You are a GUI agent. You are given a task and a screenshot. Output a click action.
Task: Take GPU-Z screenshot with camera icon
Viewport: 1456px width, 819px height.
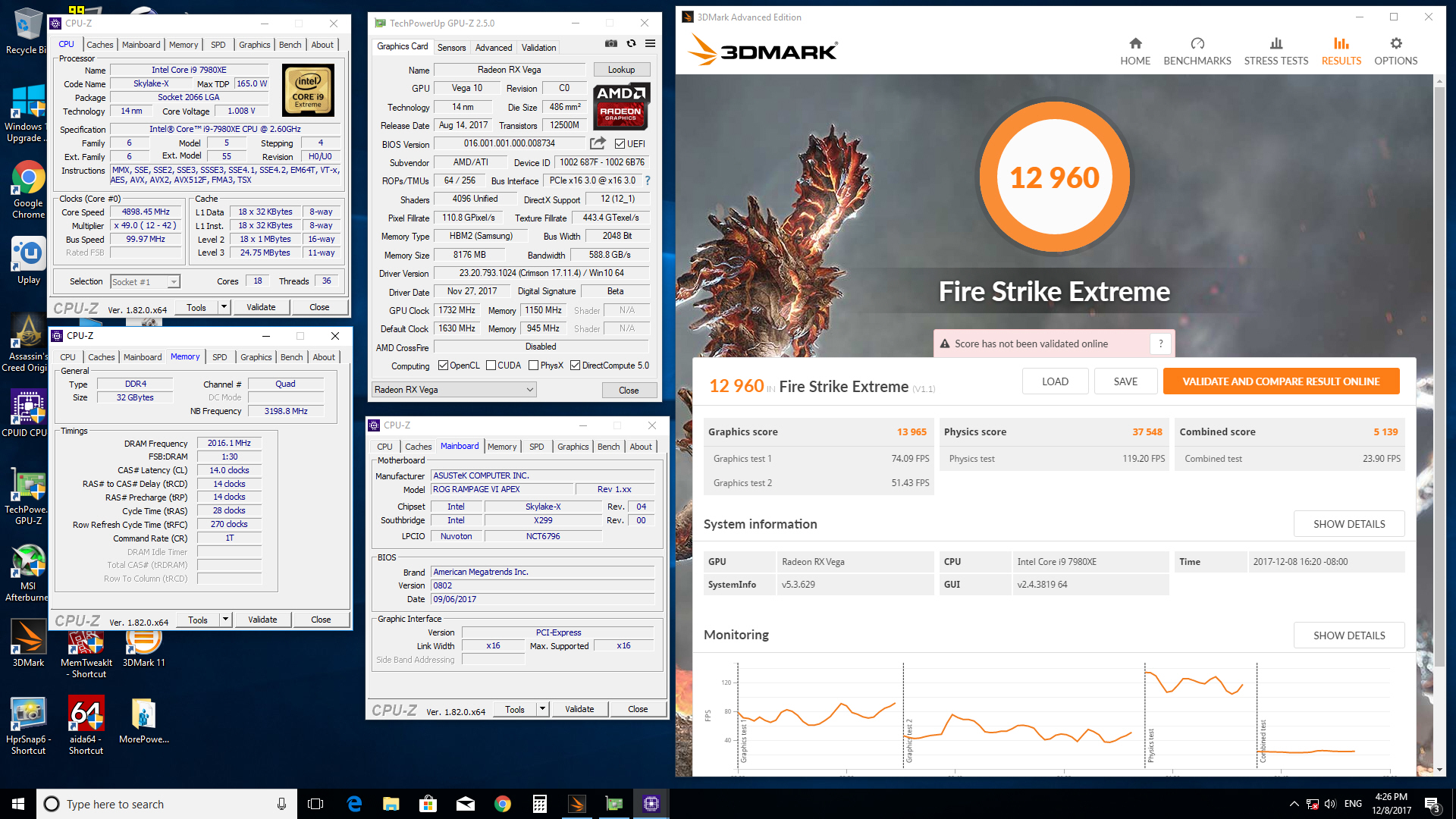[x=611, y=43]
